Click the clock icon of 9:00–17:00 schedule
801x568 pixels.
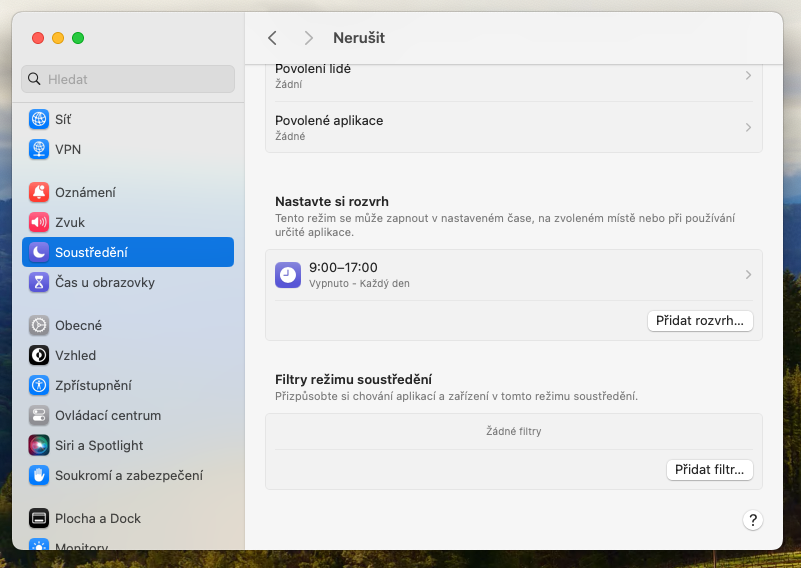288,275
